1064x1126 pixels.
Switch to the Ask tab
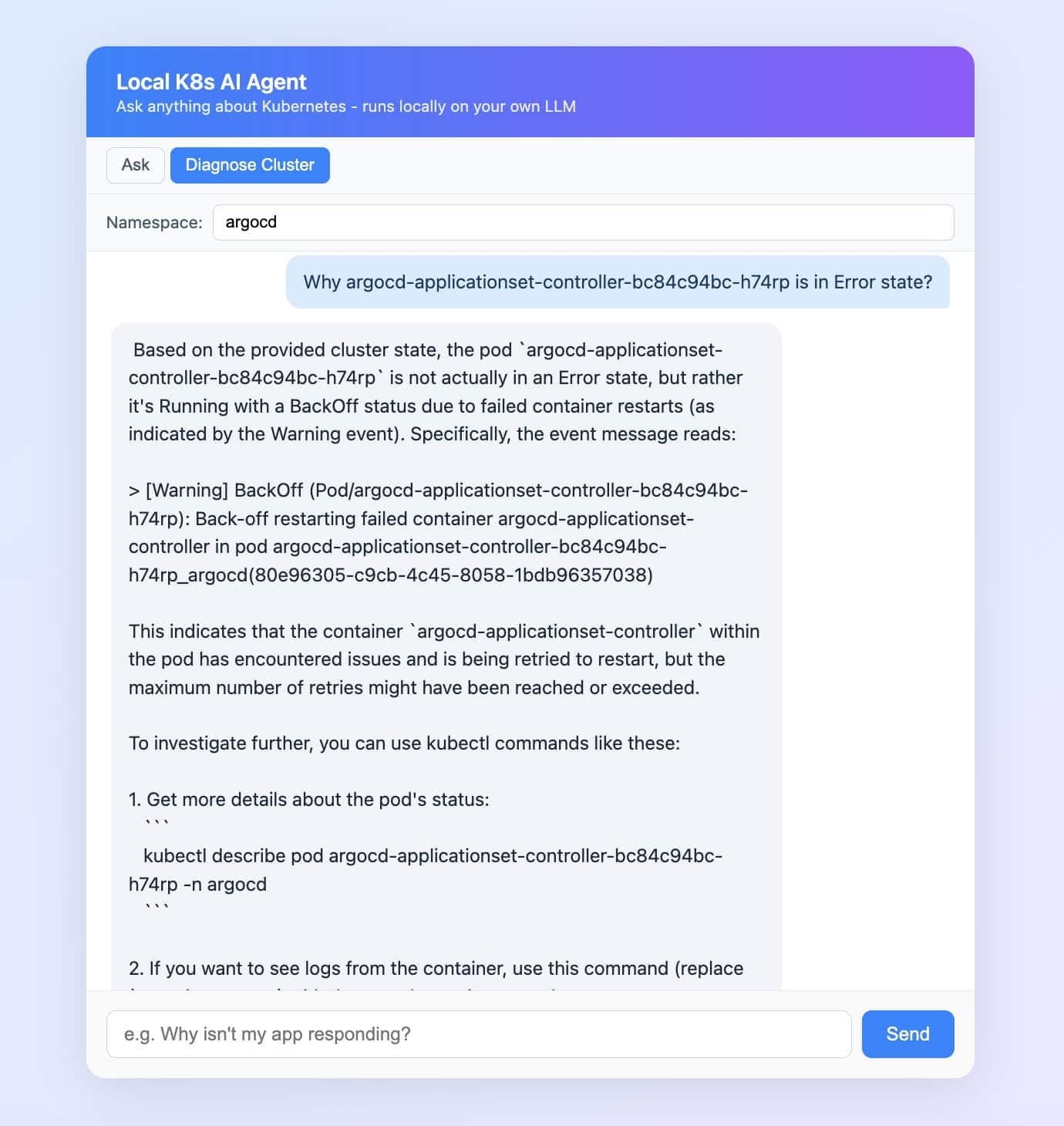(x=136, y=165)
